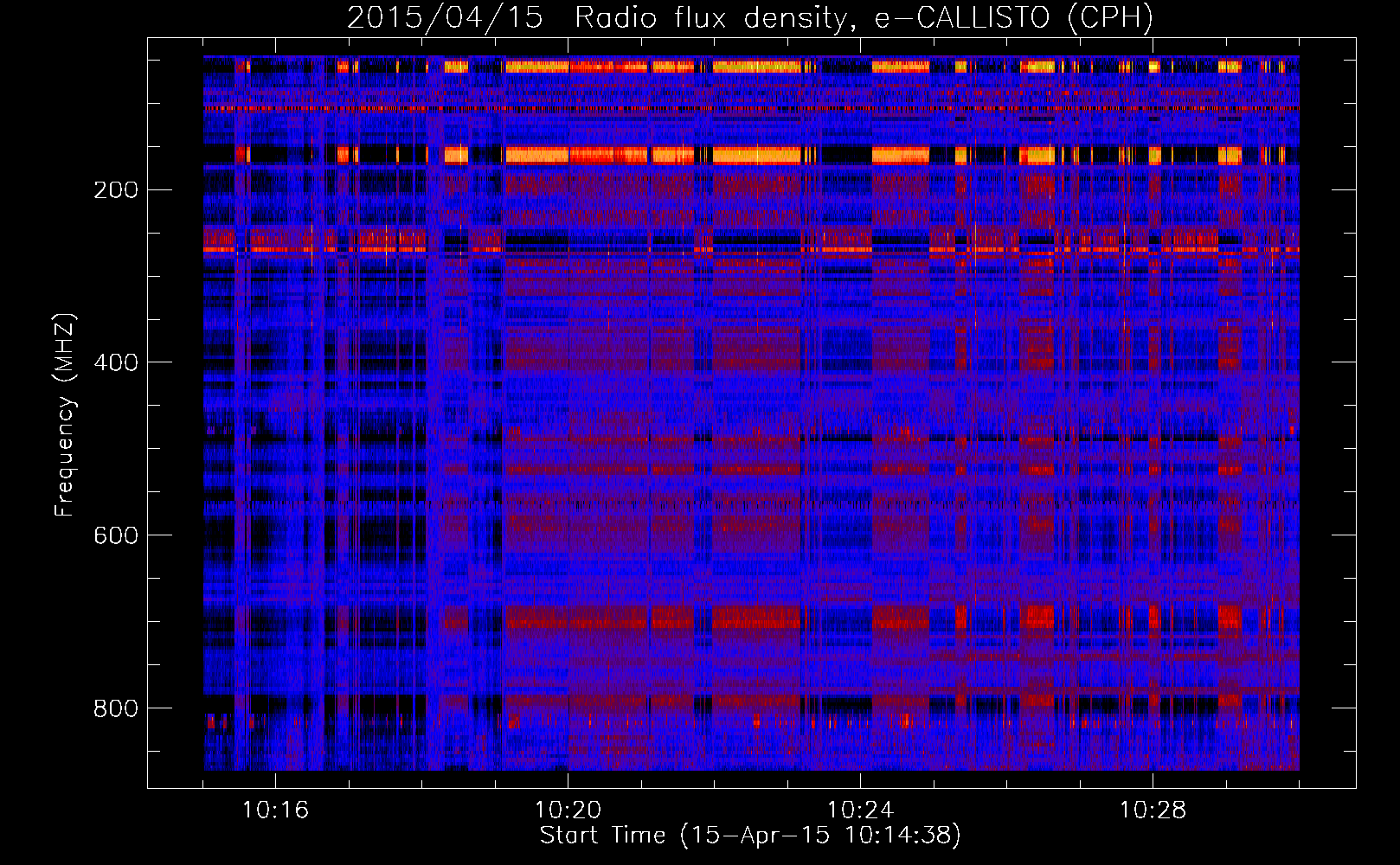Click the 200 frequency tick label
This screenshot has height=865, width=1400.
tap(116, 190)
